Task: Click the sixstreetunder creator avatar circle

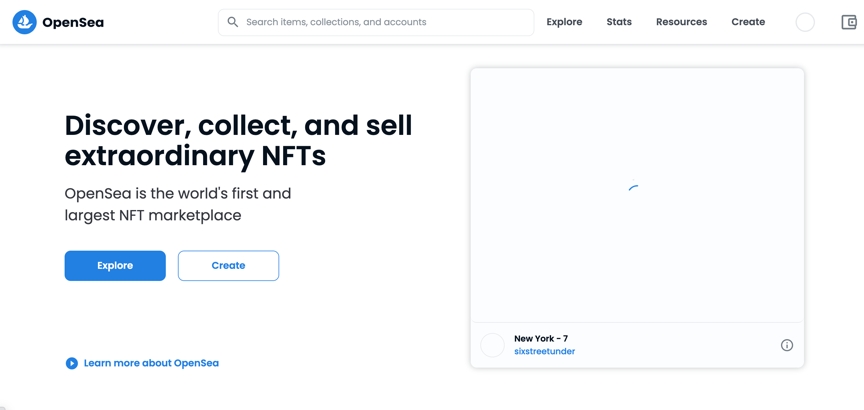Action: tap(493, 345)
